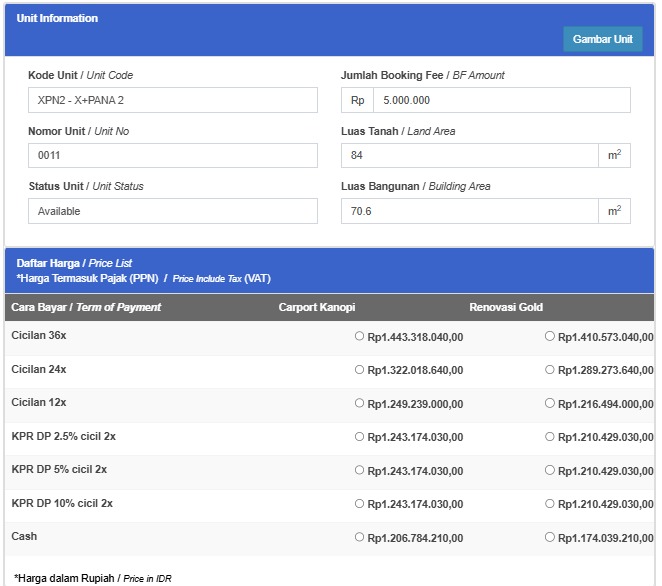
Task: Click the KPR DP 2.5% cicil 2x label
Action: click(63, 436)
